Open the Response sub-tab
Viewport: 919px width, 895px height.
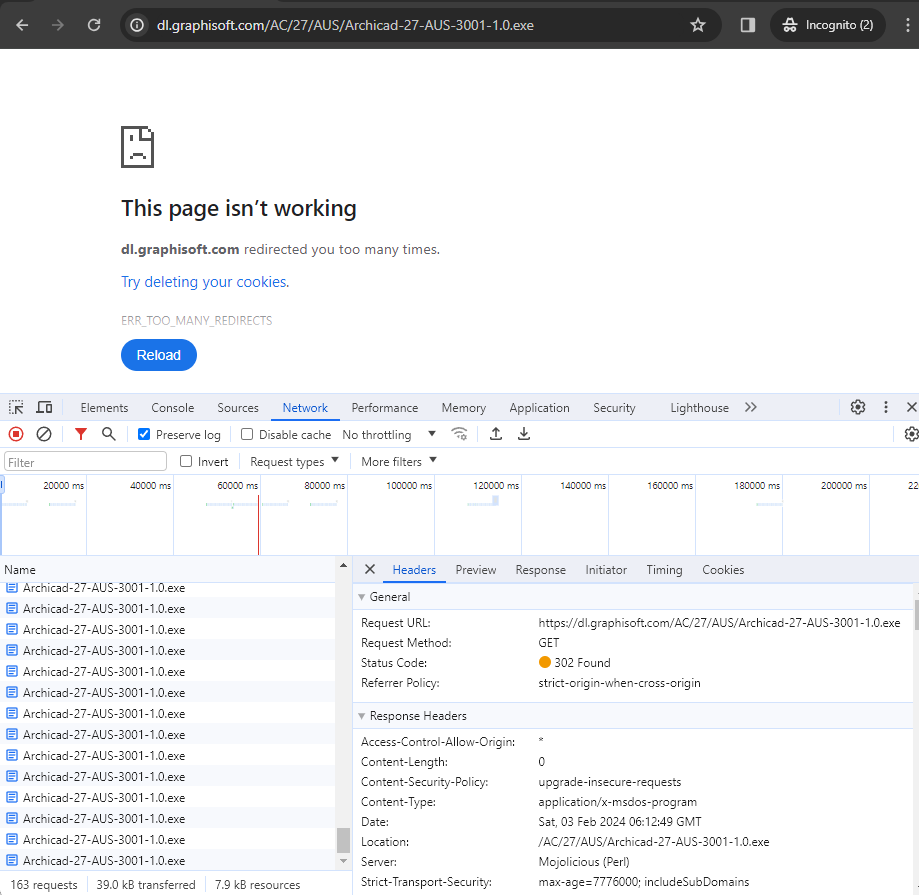coord(540,570)
